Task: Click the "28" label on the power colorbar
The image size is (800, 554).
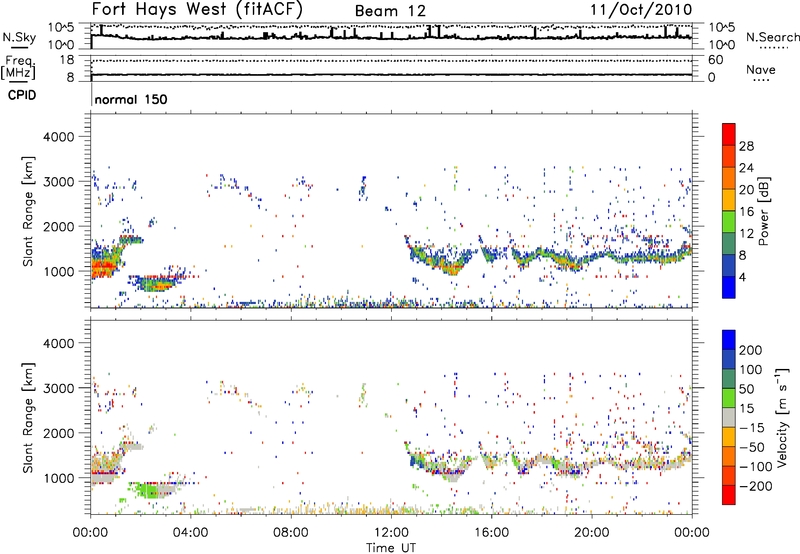Action: [746, 146]
